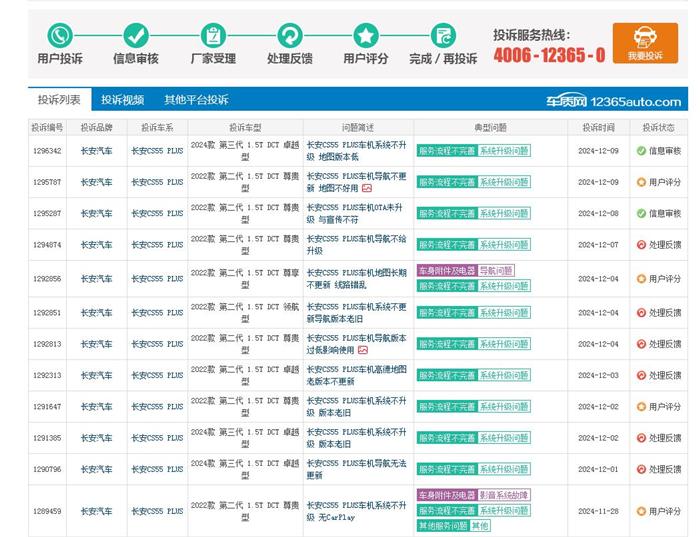
Task: Click purple 影音系统故障 tag in row 1289459
Action: 504,495
